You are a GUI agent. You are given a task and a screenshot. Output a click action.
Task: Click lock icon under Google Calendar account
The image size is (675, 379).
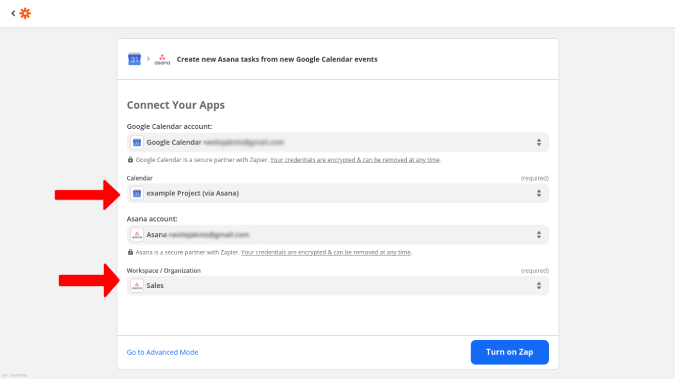130,159
